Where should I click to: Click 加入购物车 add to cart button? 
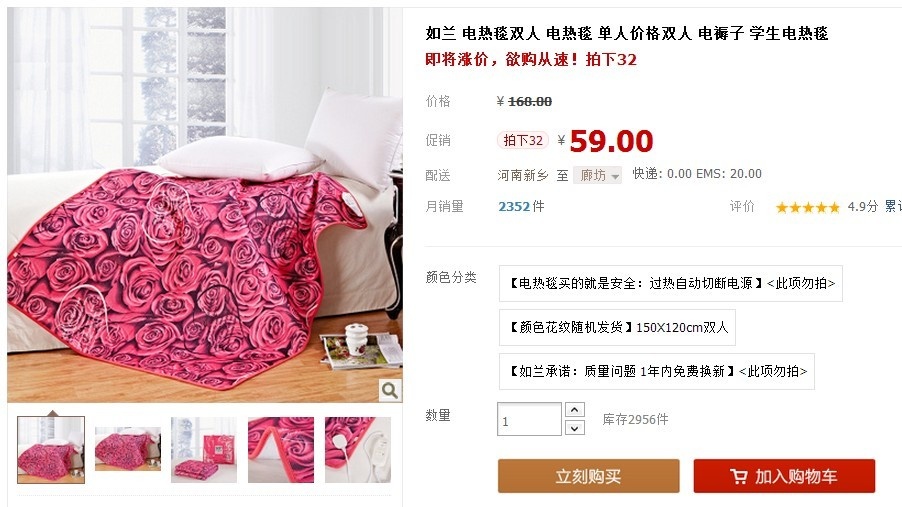[784, 476]
